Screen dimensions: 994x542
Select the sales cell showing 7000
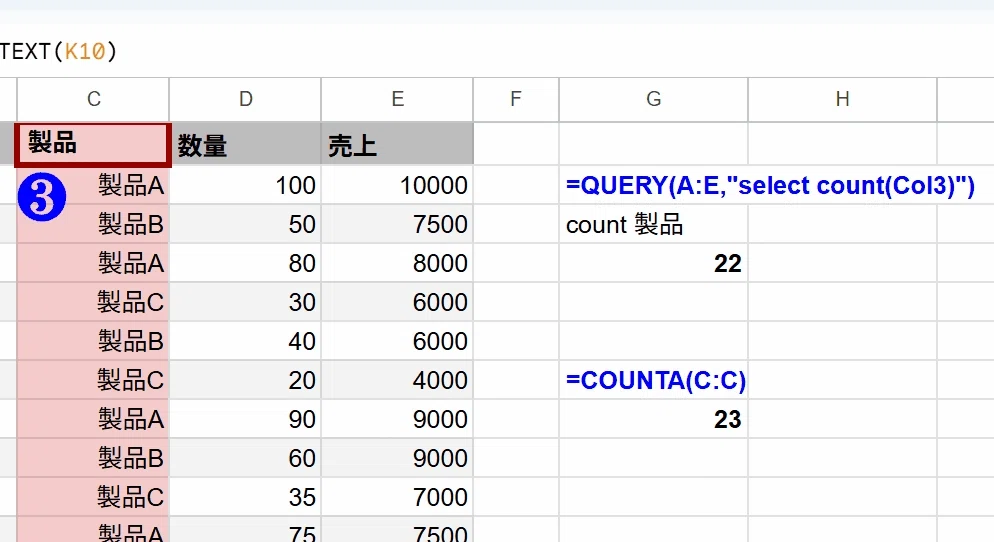pos(397,497)
